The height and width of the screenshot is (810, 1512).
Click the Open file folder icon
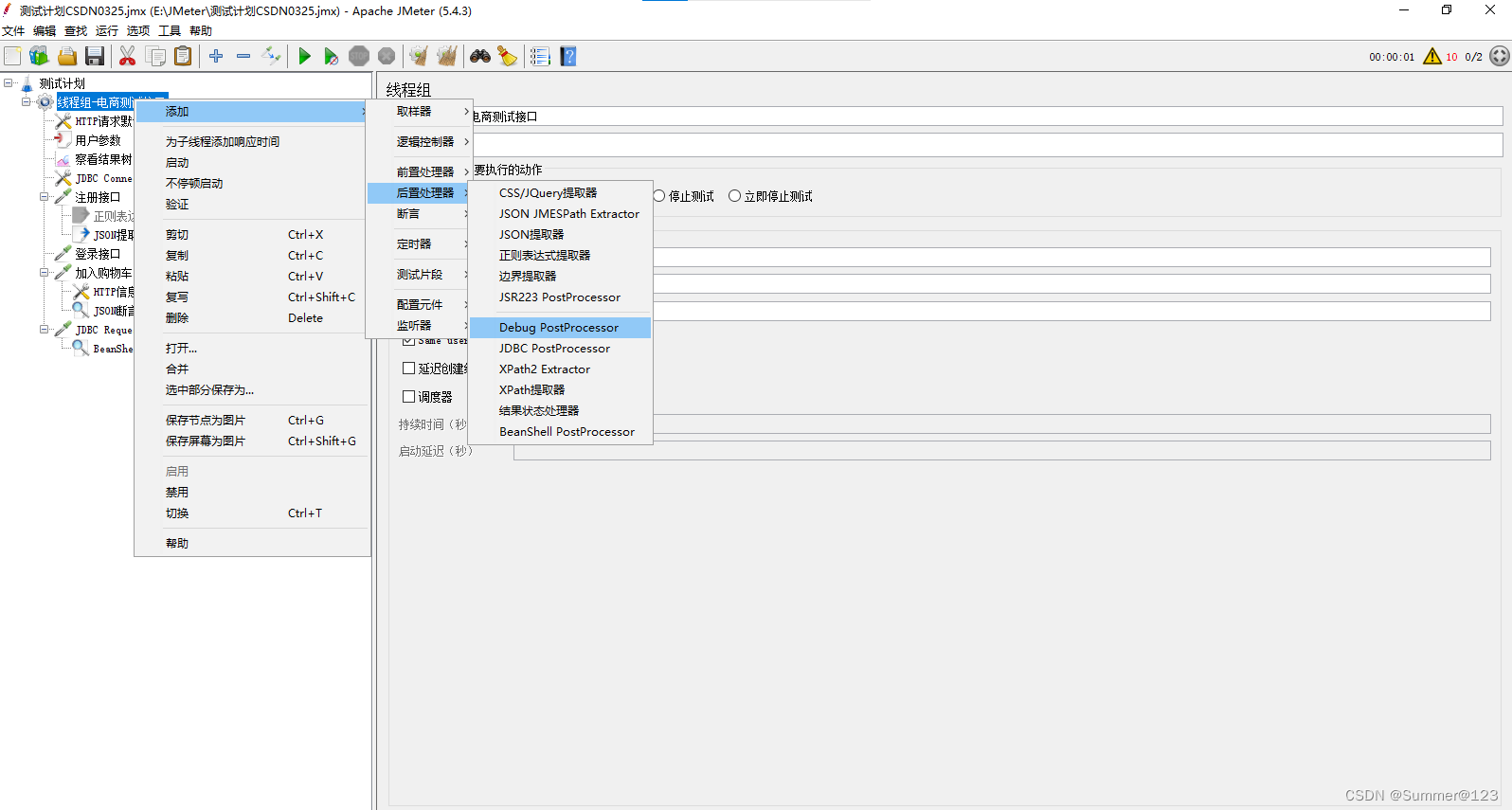point(66,56)
